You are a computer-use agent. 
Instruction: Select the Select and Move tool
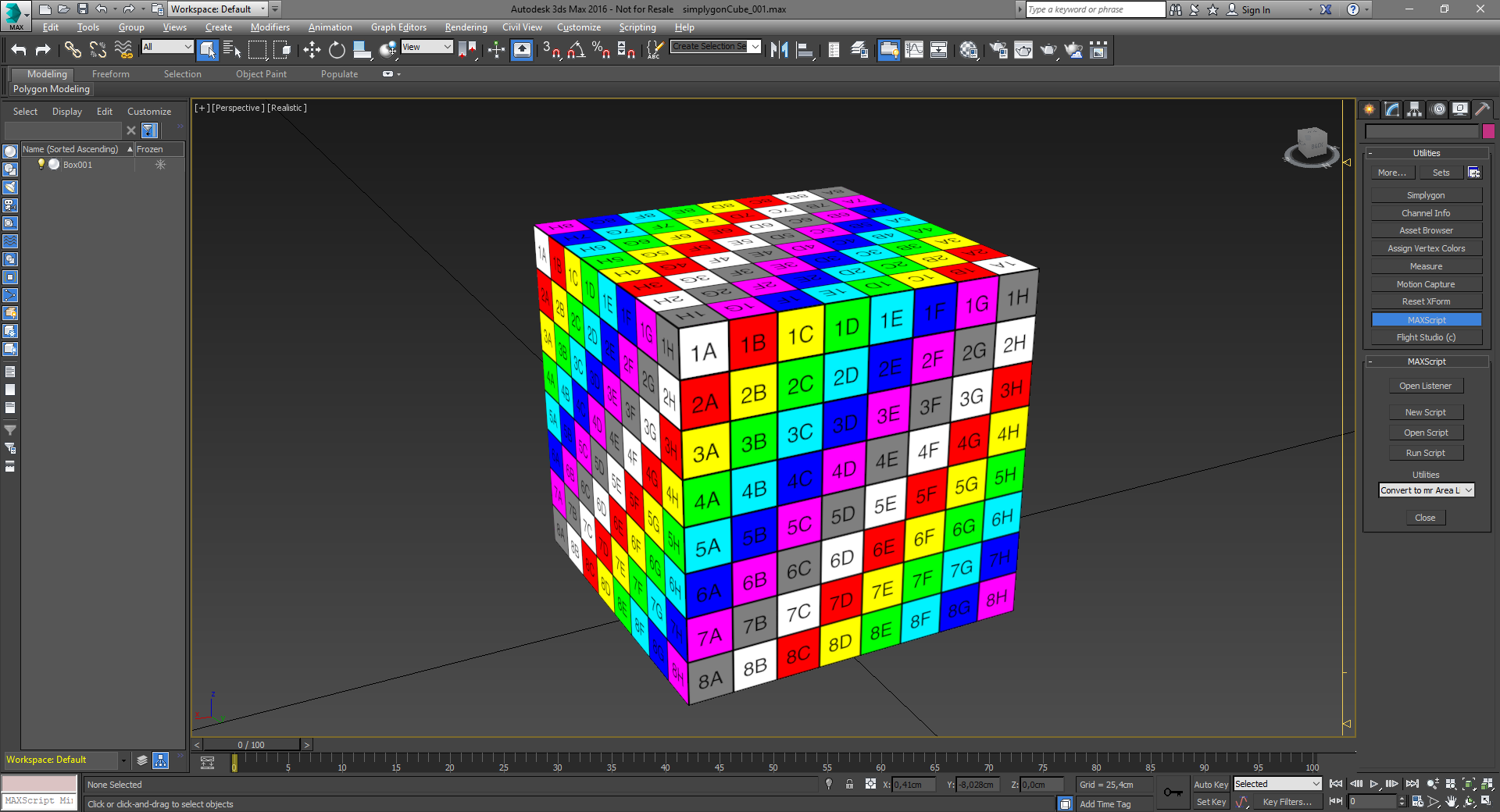[x=311, y=49]
